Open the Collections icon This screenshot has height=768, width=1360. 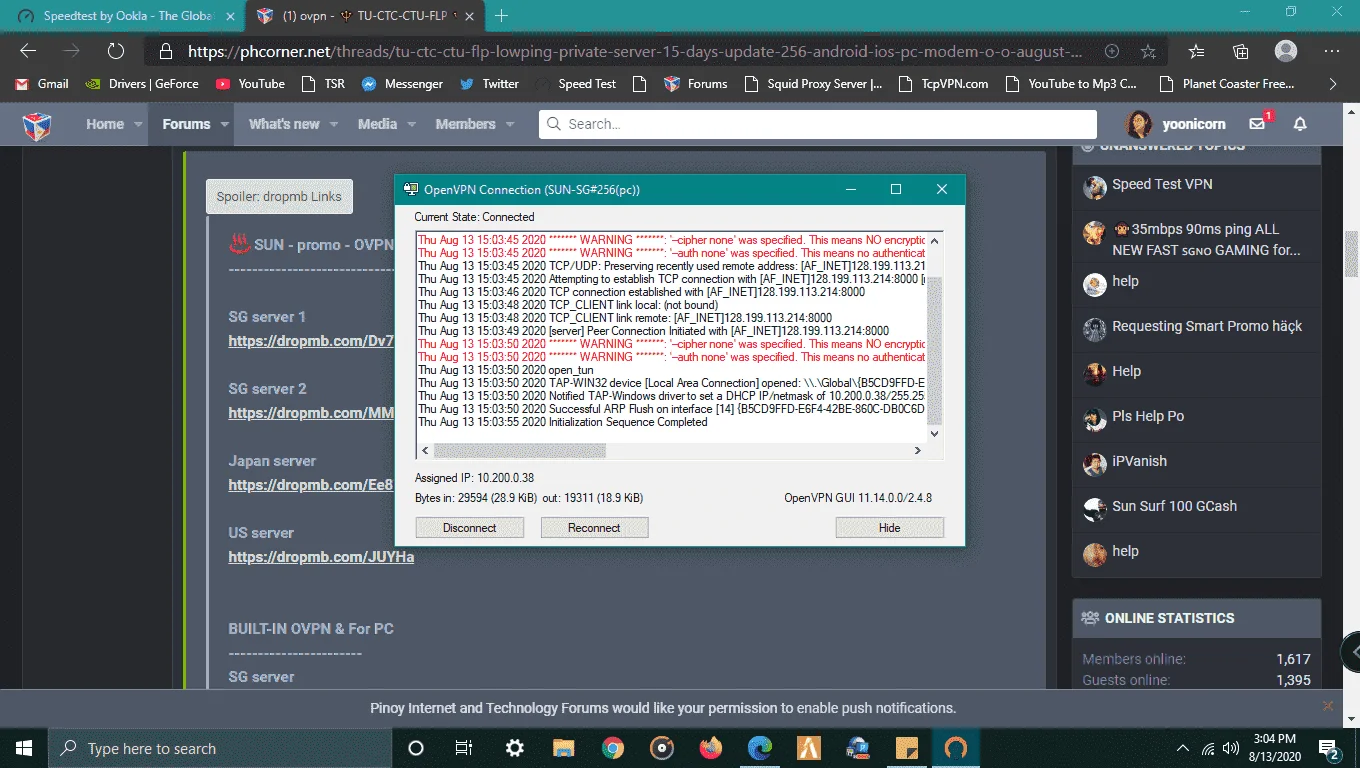click(1241, 51)
